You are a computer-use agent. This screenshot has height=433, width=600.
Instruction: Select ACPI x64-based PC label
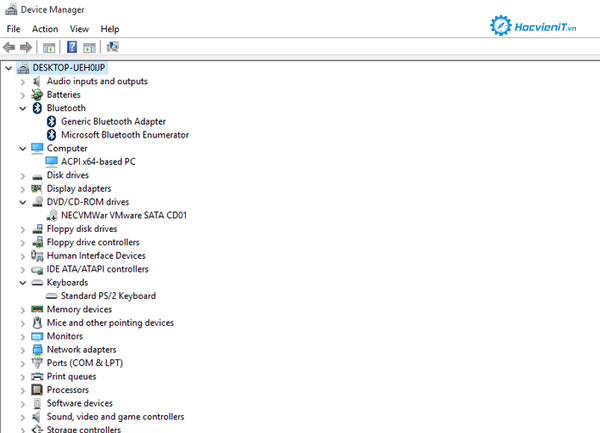pos(98,162)
